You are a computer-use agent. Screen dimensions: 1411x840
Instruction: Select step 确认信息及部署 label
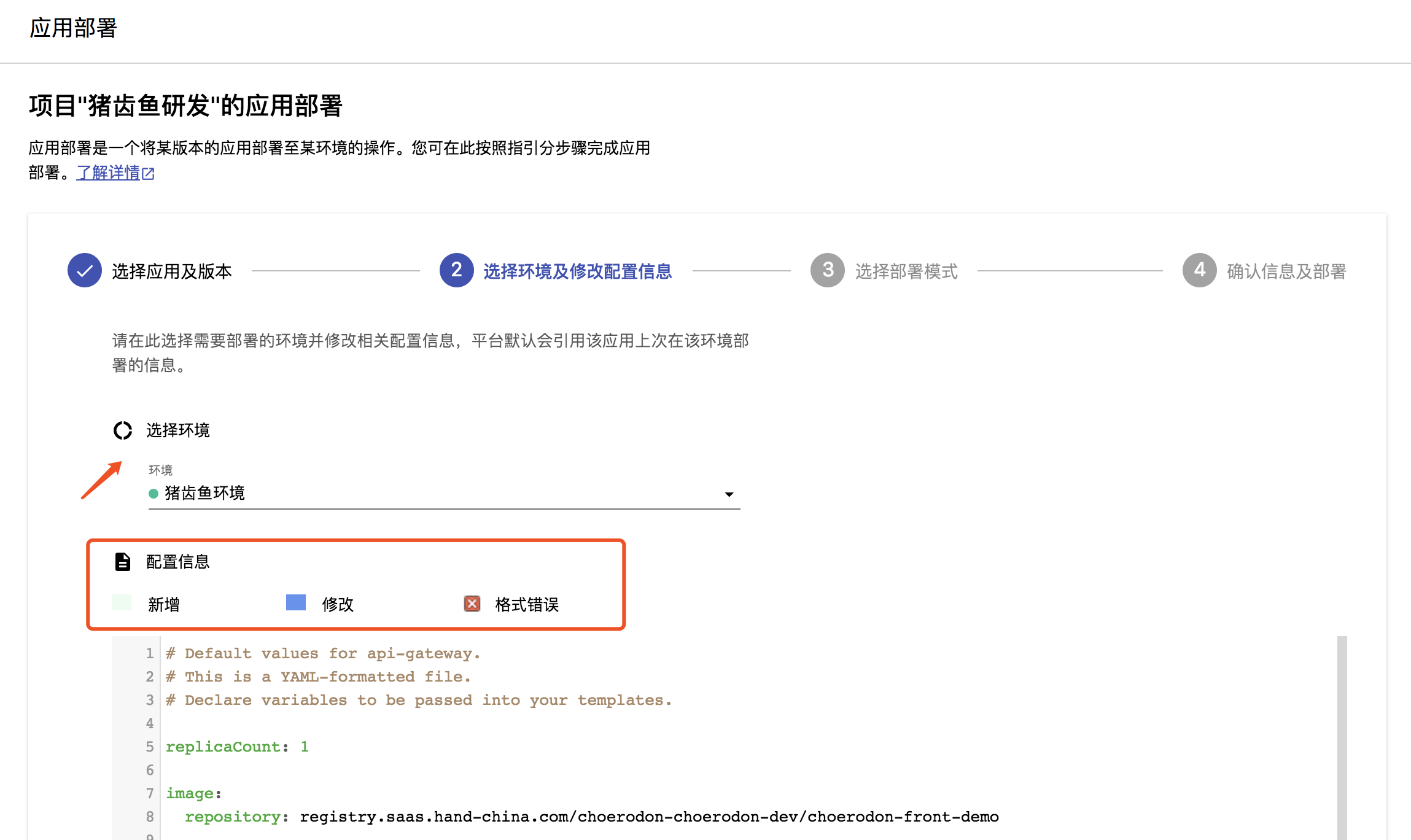pyautogui.click(x=1287, y=271)
